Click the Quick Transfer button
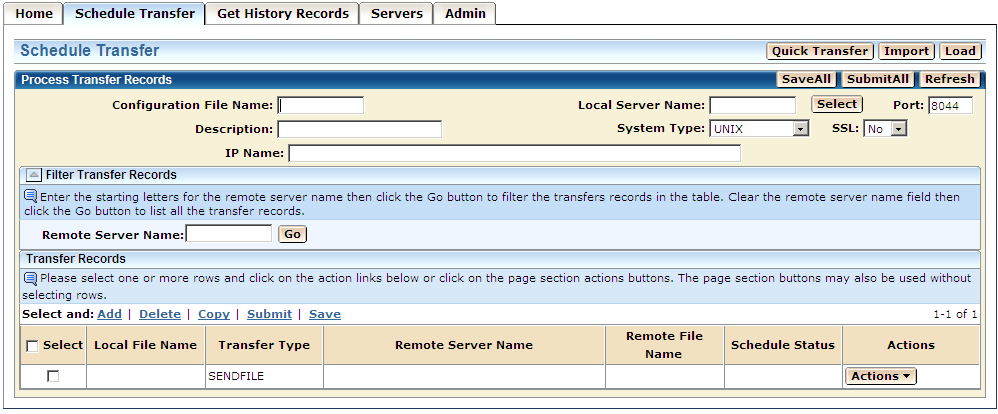 pyautogui.click(x=820, y=51)
